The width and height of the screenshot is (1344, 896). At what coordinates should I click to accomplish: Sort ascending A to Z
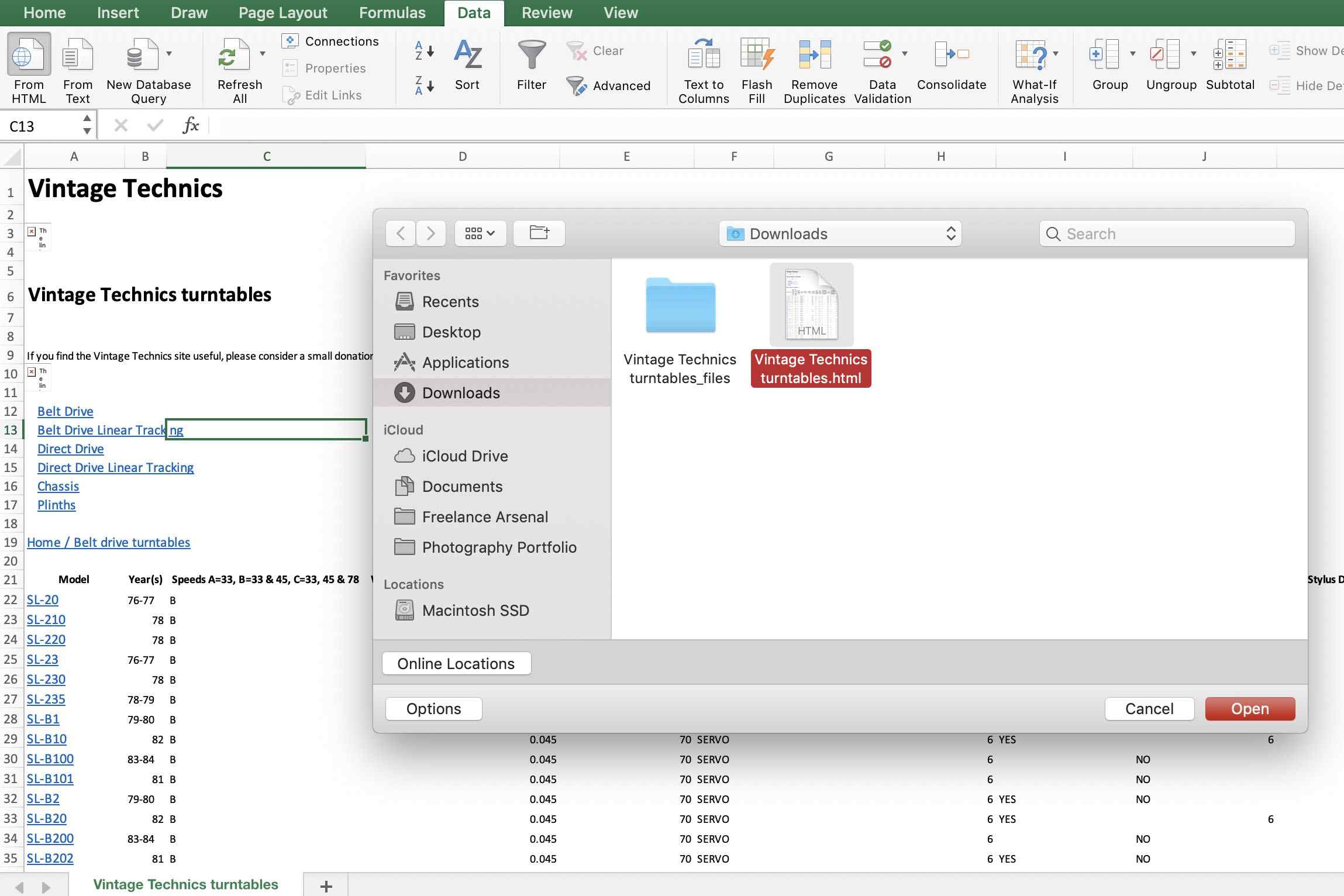coord(425,51)
